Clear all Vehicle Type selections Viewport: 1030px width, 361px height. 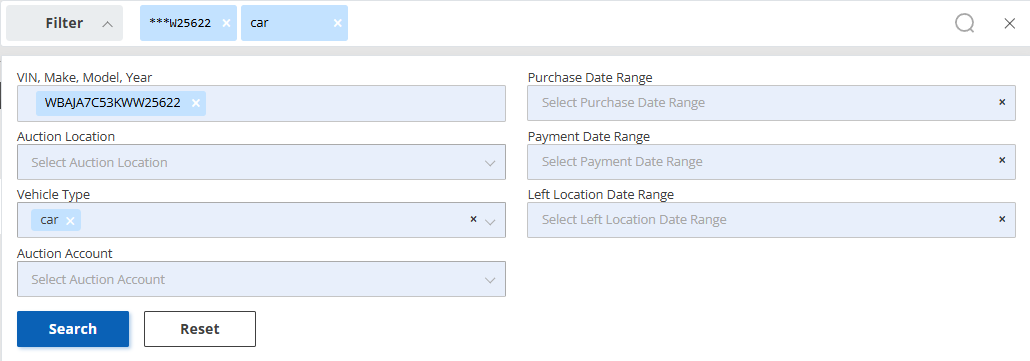(x=473, y=219)
